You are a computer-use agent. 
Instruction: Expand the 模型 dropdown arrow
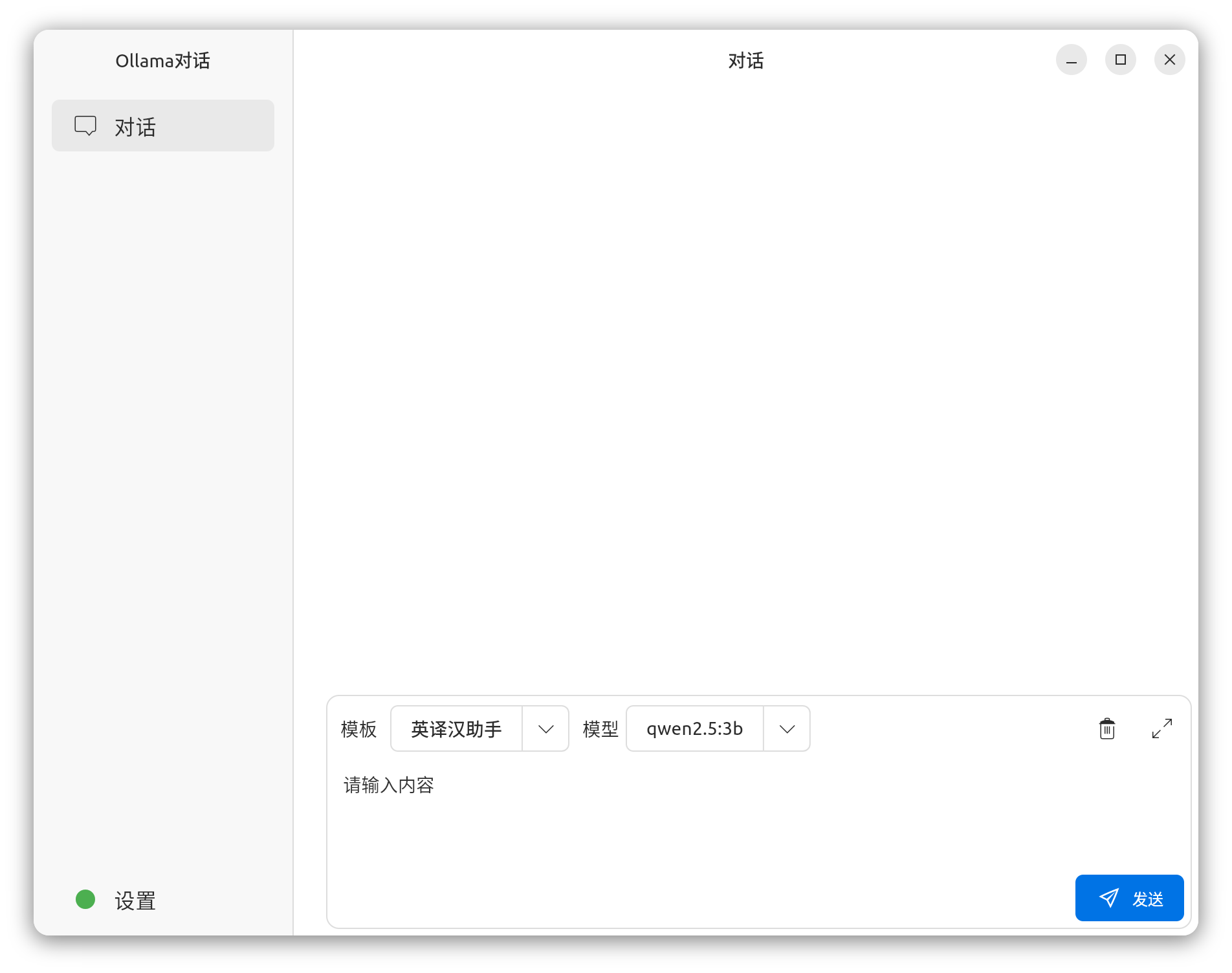(x=787, y=729)
